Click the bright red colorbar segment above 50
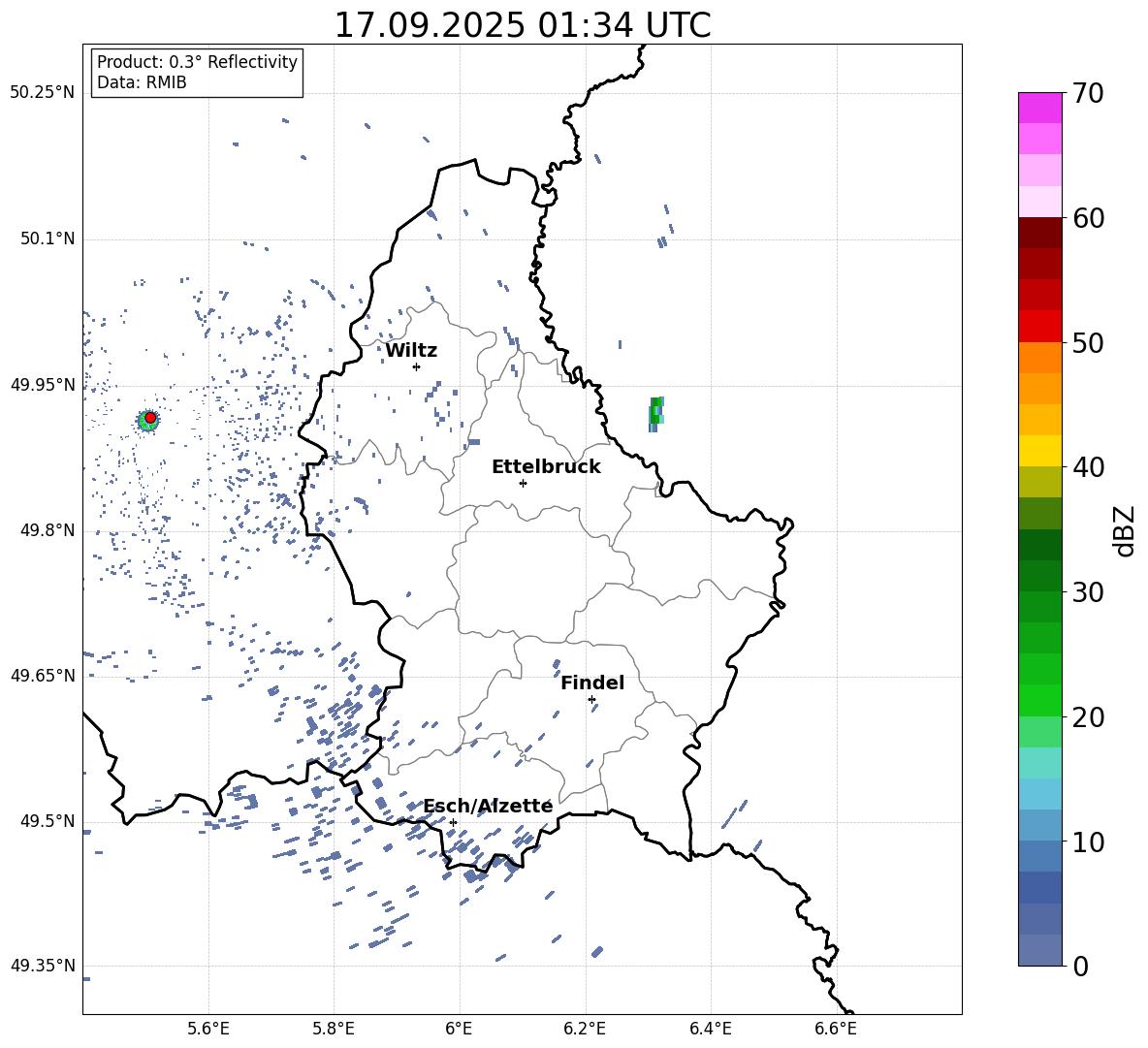Screen dimensions: 1148x1048 coord(1039,327)
